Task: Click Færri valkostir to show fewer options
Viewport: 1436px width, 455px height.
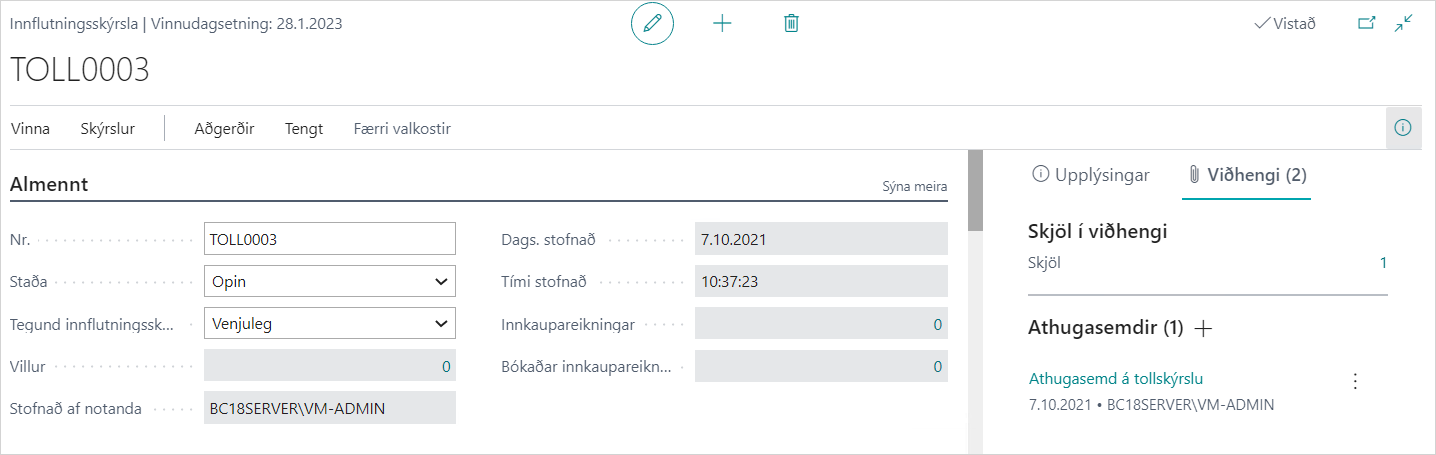Action: coord(402,129)
